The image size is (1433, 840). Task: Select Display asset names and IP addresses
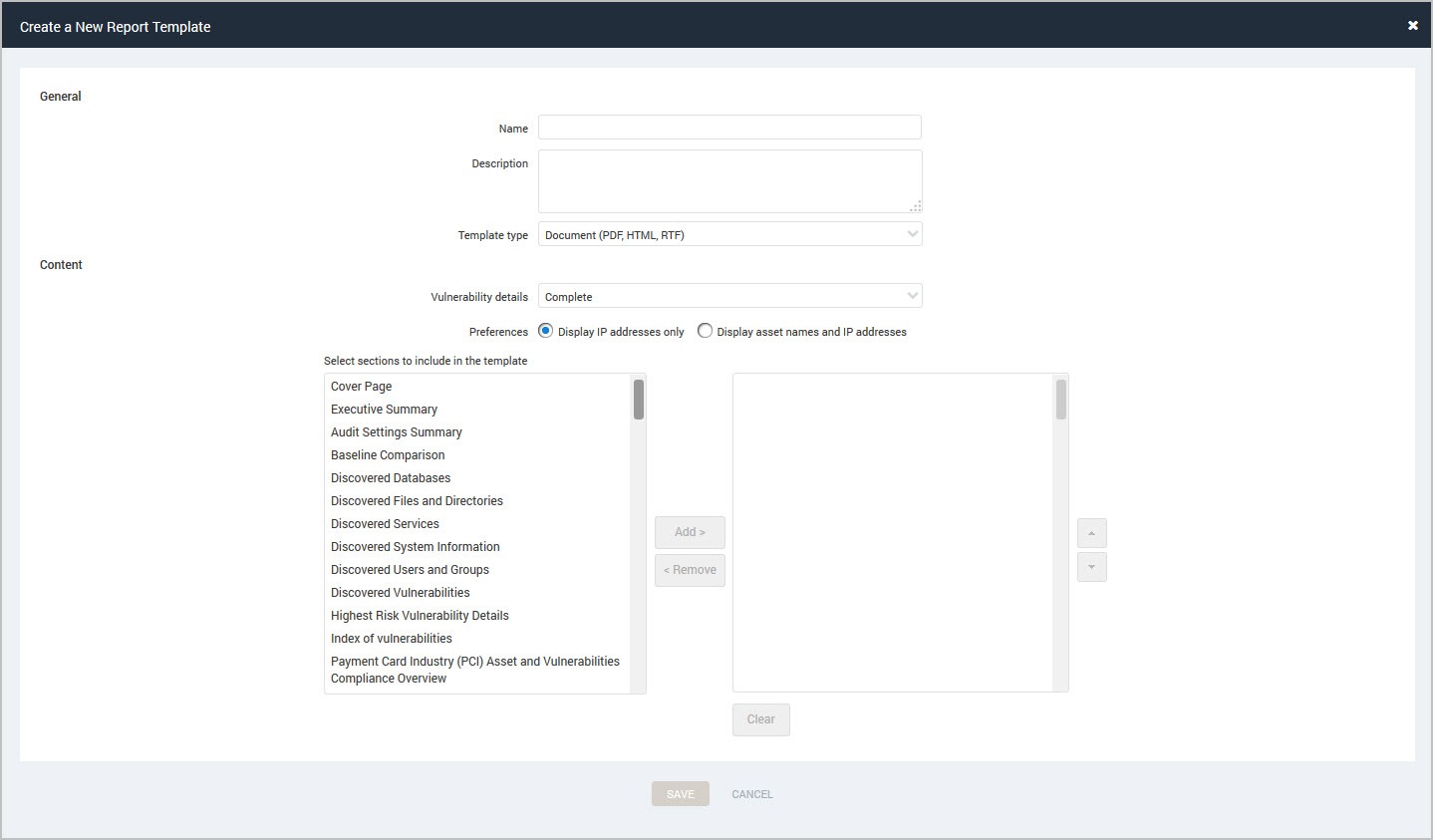(x=706, y=331)
